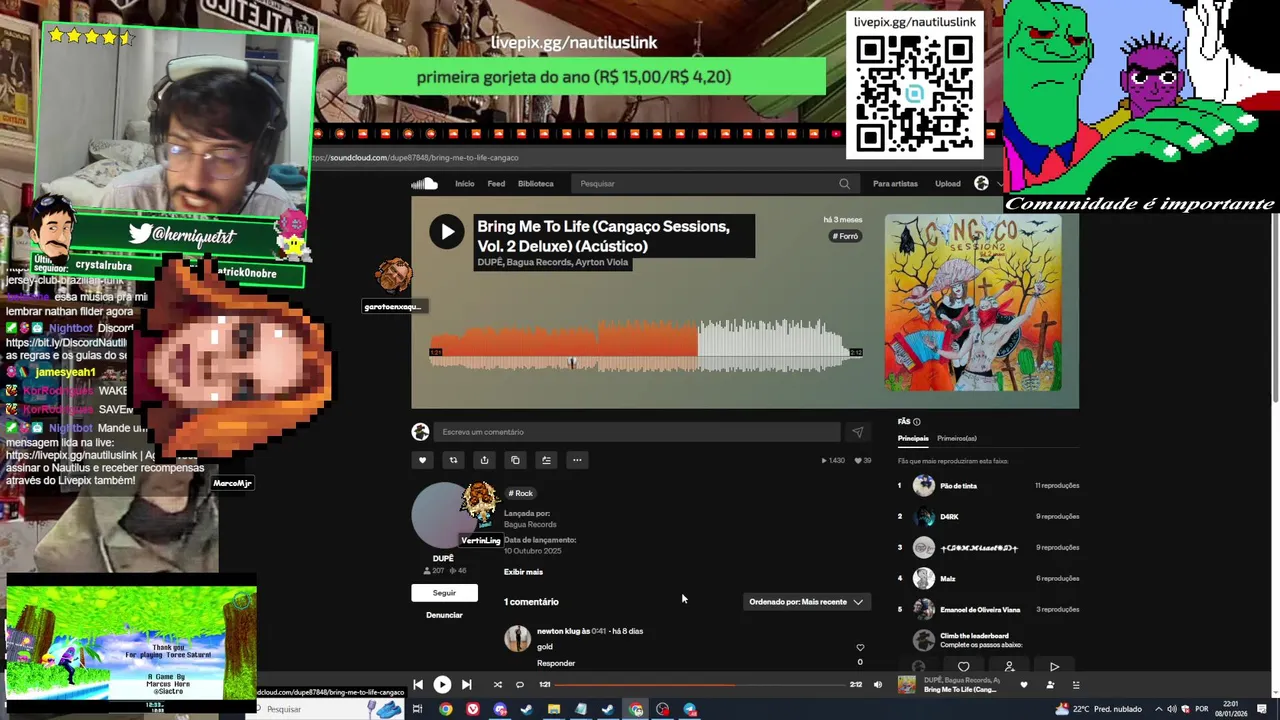1280x720 pixels.
Task: Switch to the Primeiros(as) fans tab
Action: click(957, 438)
